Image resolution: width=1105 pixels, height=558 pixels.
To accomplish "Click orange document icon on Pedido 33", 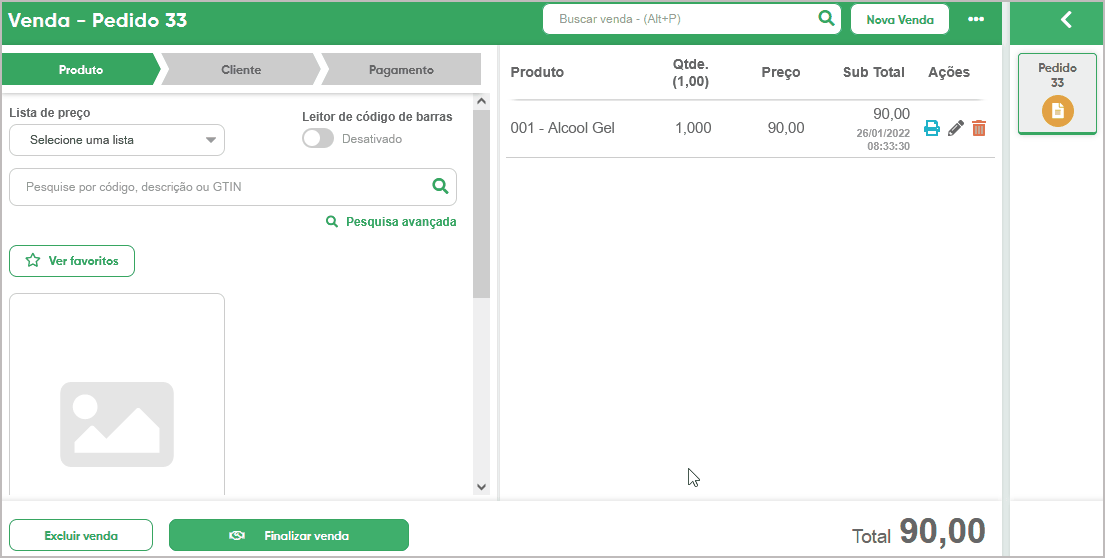I will tap(1057, 111).
